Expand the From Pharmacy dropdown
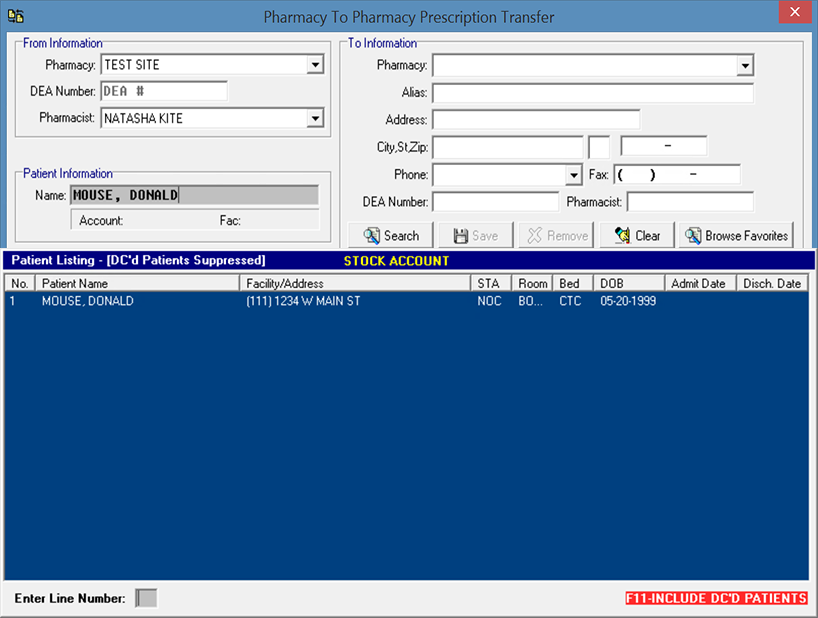 click(315, 65)
